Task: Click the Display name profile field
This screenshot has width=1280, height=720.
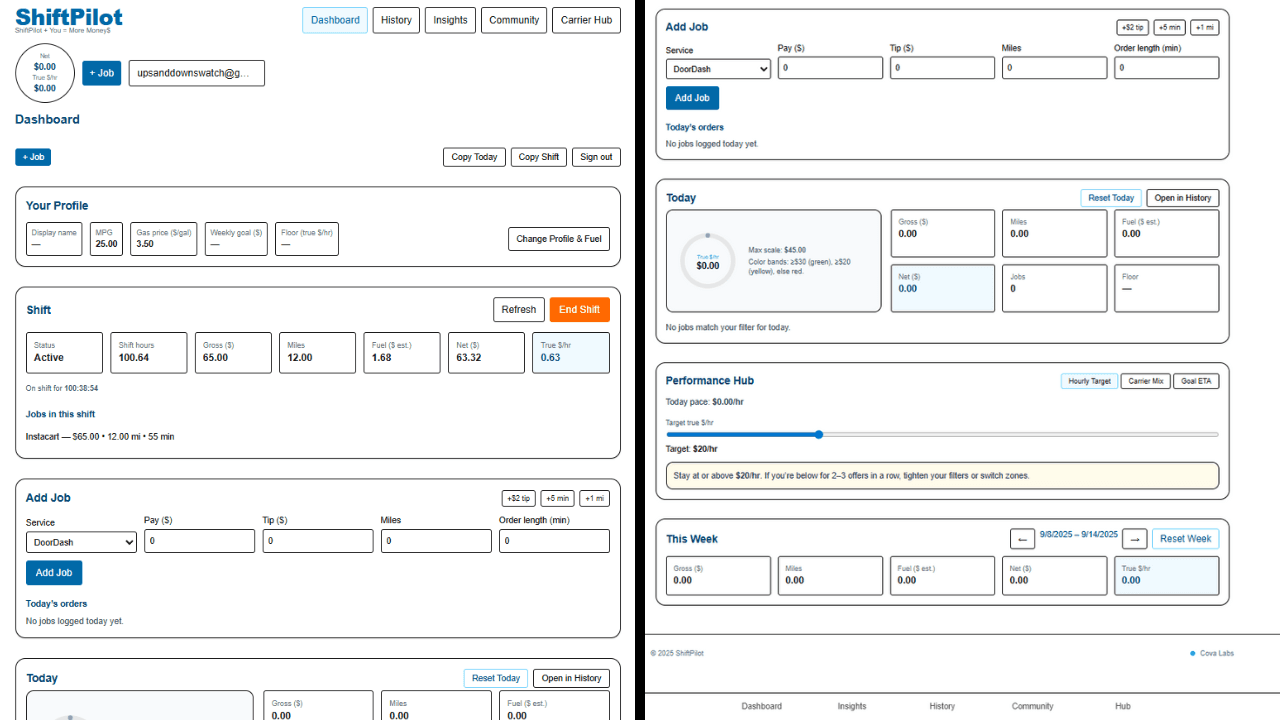Action: point(54,239)
